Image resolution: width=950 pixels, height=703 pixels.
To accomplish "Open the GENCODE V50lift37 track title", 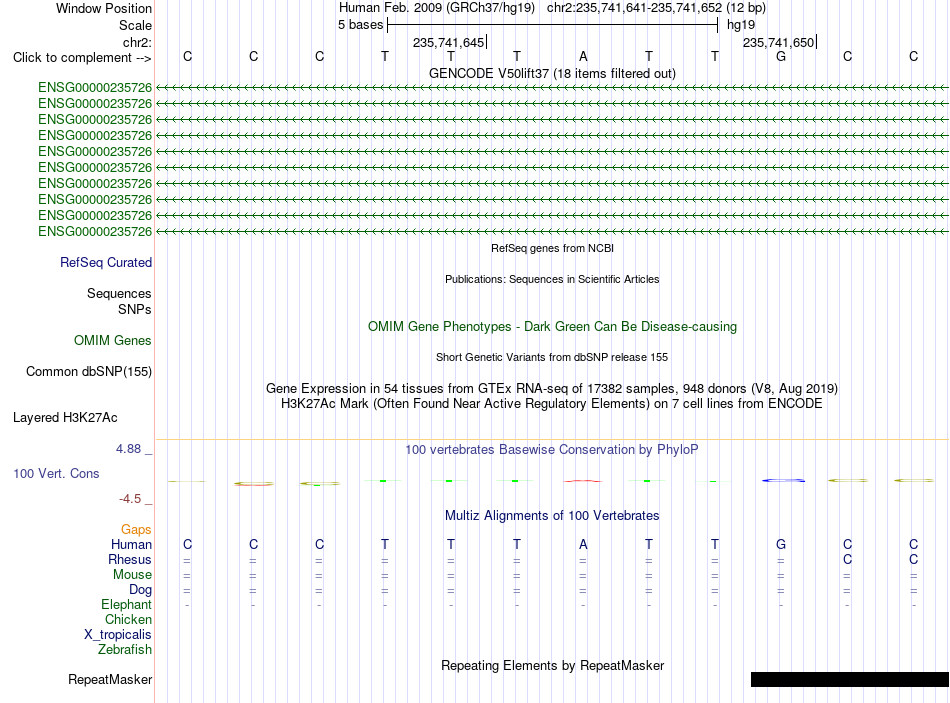I will [552, 73].
